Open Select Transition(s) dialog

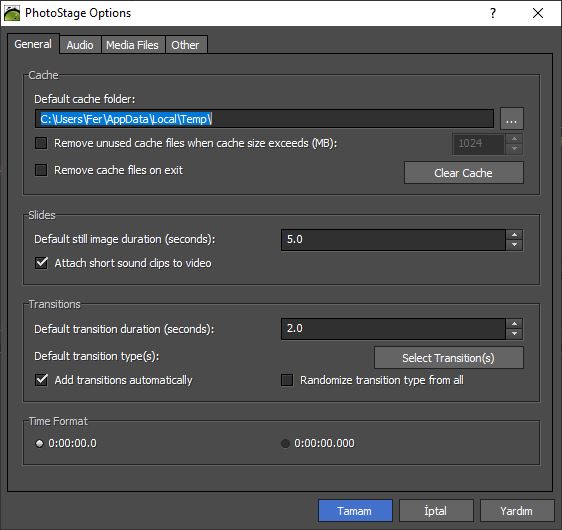click(448, 358)
